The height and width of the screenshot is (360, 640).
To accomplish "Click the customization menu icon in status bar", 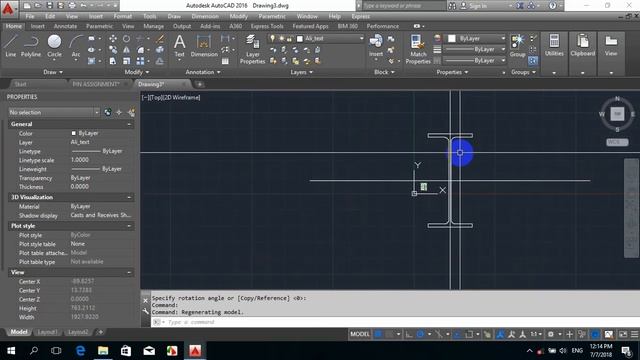I will 634,334.
